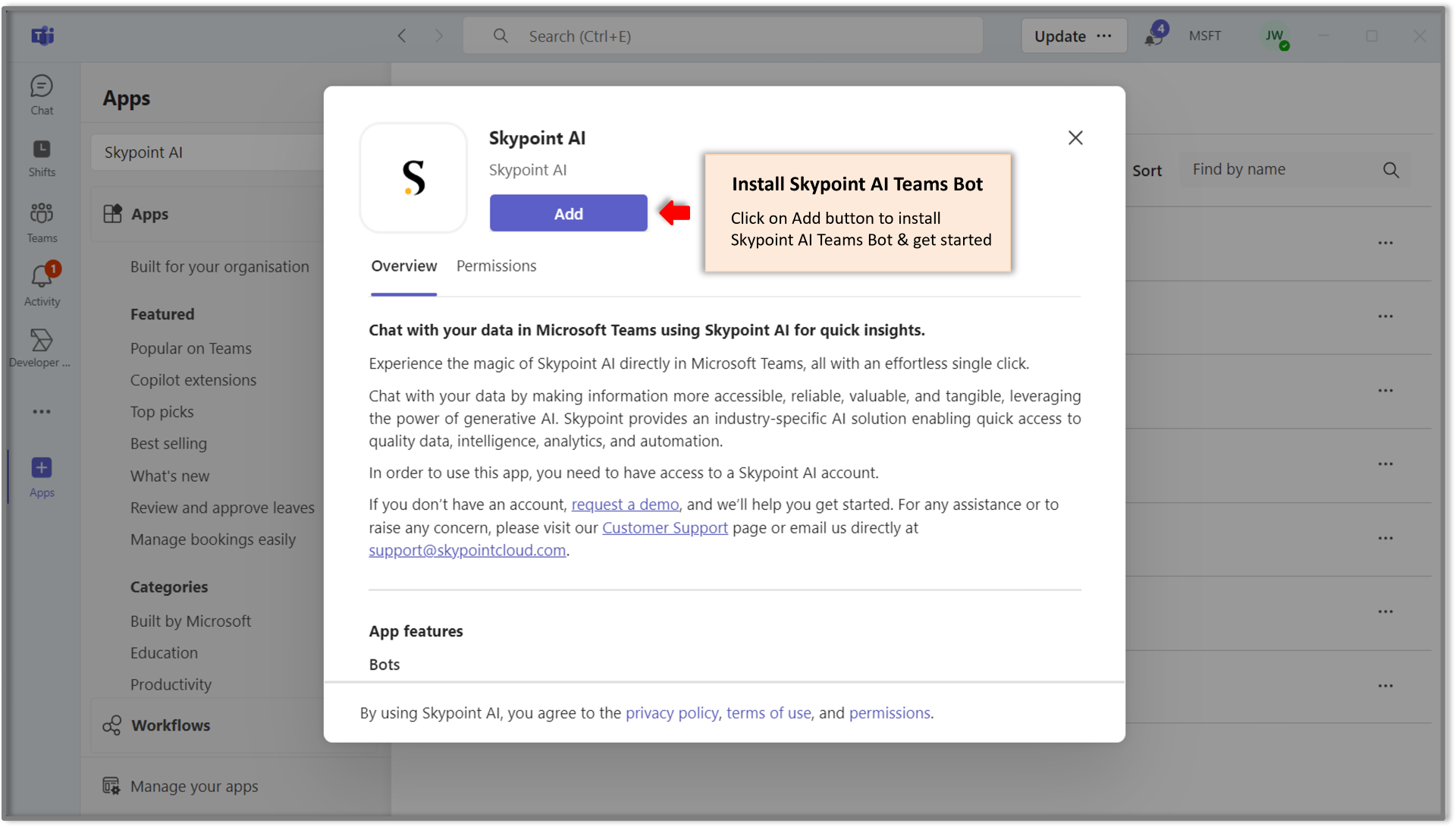Viewport: 1456px width, 827px height.
Task: Open the request a demo link
Action: 625,505
